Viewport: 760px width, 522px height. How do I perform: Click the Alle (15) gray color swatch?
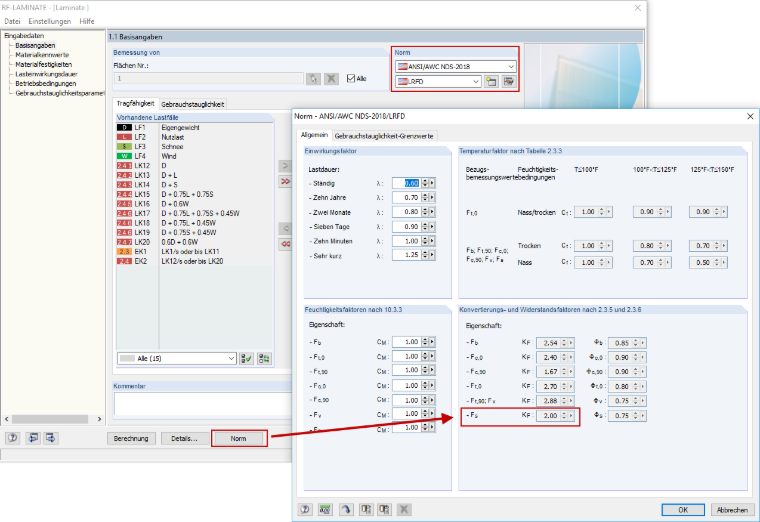coord(127,359)
